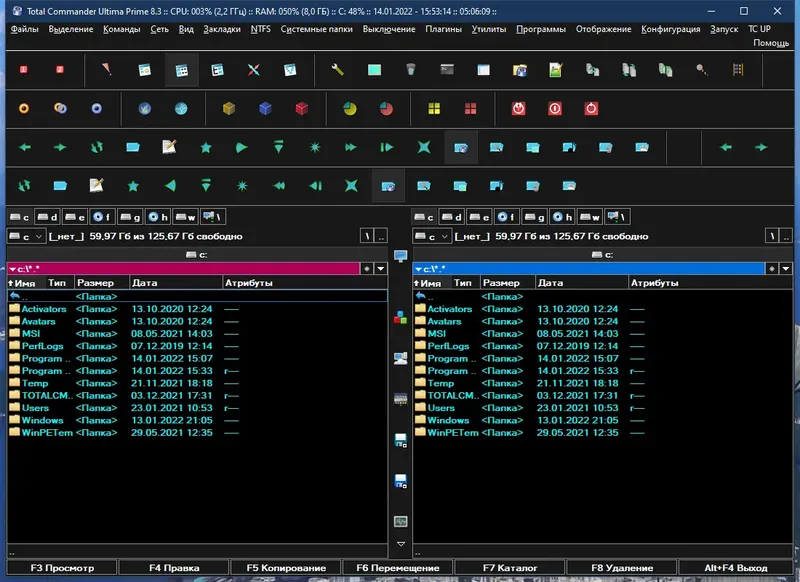This screenshot has width=800, height=582.
Task: Open right panel favorites hotlist asterisk button
Action: (x=771, y=269)
